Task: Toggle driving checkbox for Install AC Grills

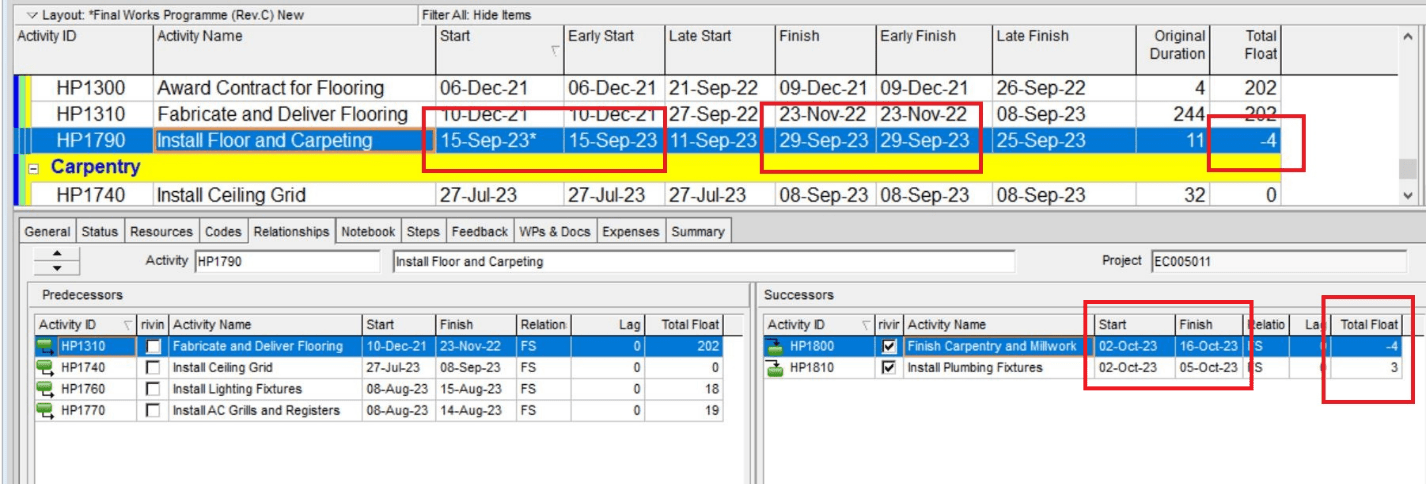Action: 153,410
